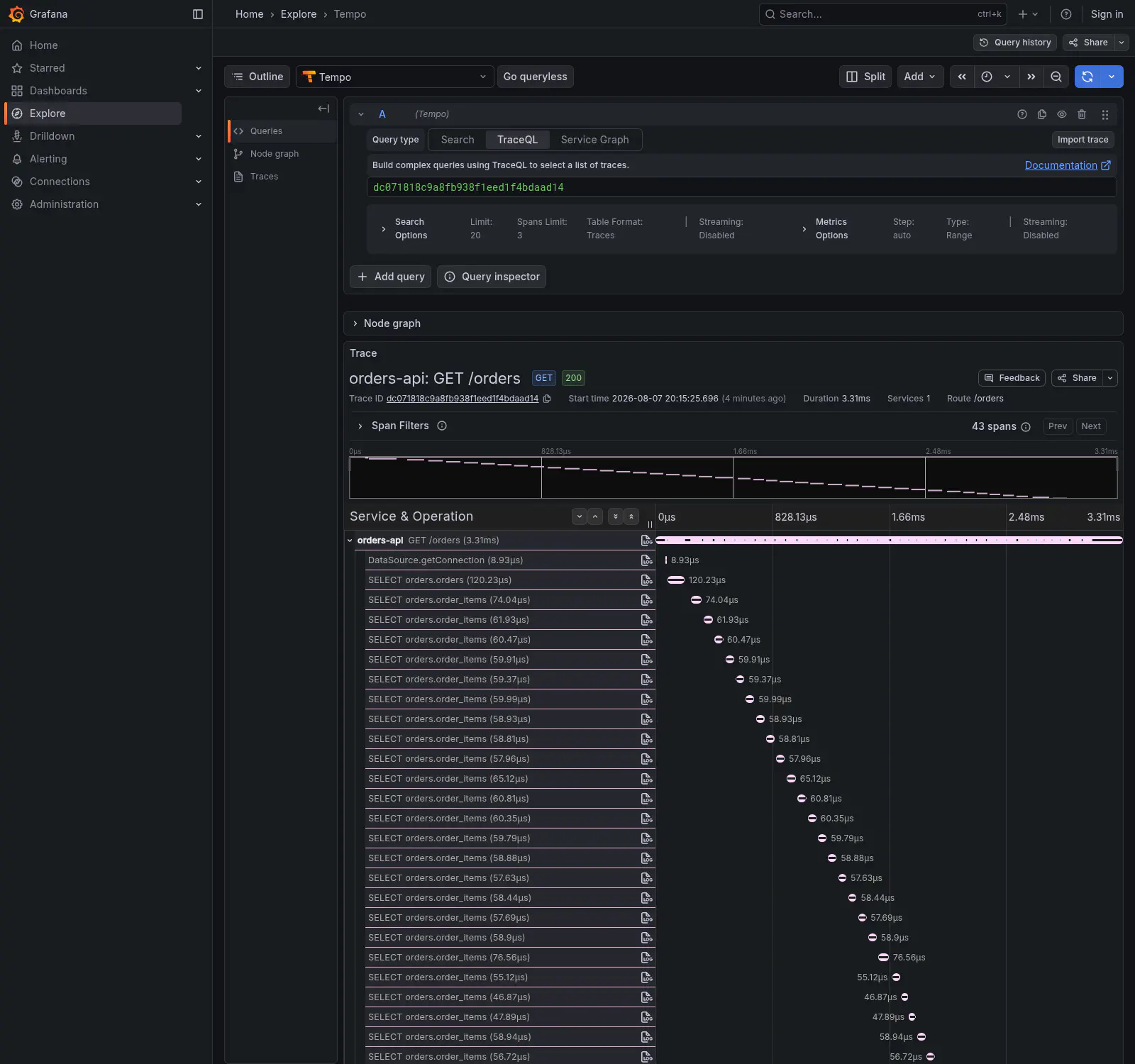Open TraceQL Documentation link
The width and height of the screenshot is (1135, 1064).
(1068, 165)
